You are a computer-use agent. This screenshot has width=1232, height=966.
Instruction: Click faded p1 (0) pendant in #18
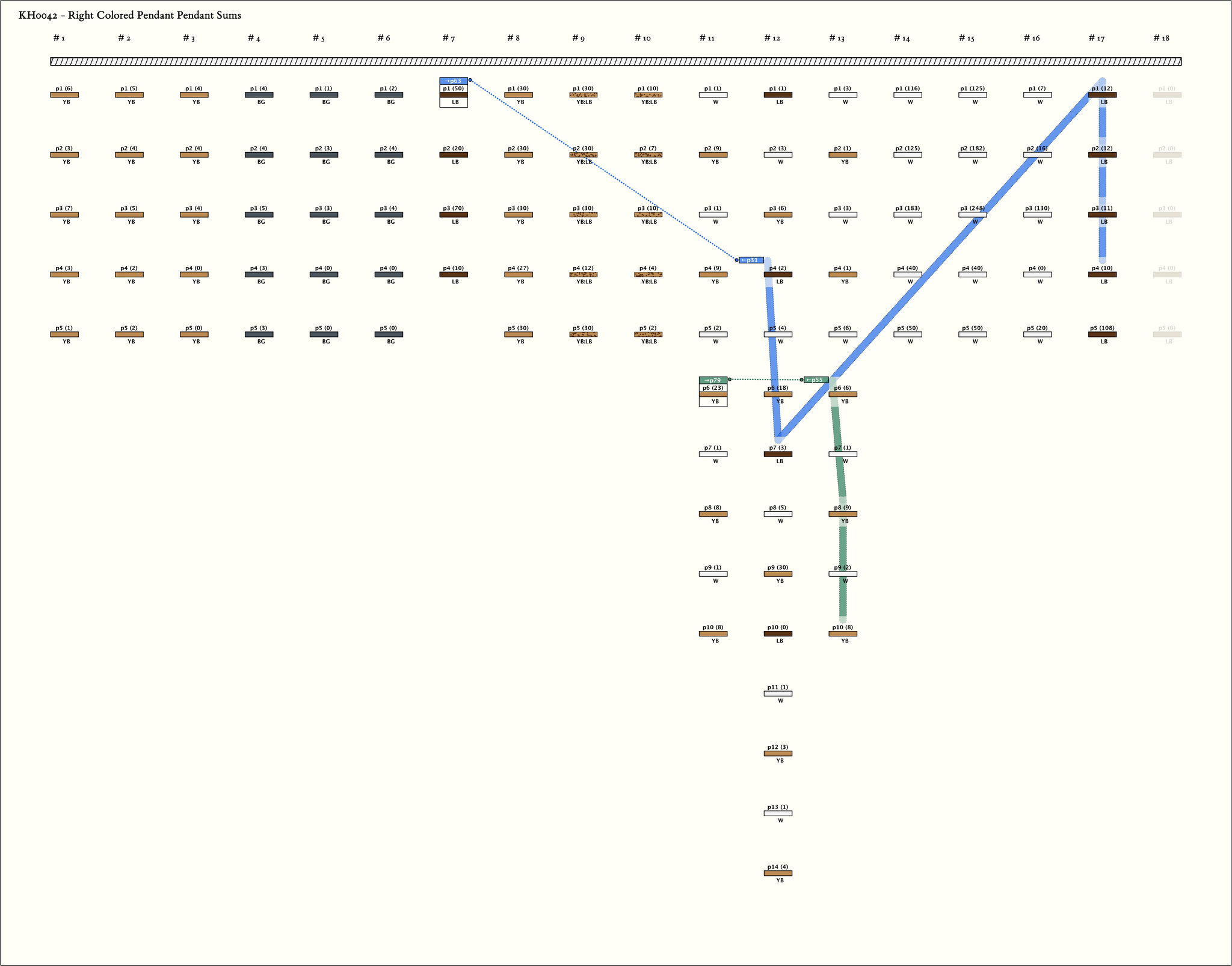tap(1167, 95)
